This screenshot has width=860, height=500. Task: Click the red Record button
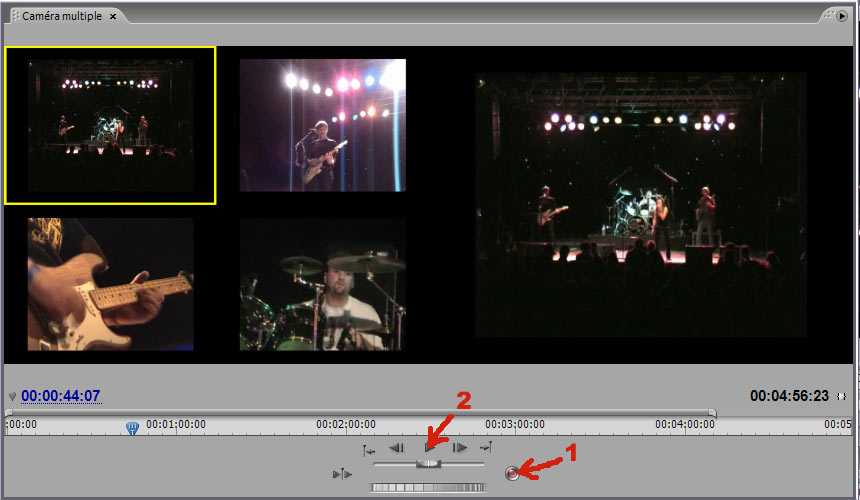click(512, 473)
